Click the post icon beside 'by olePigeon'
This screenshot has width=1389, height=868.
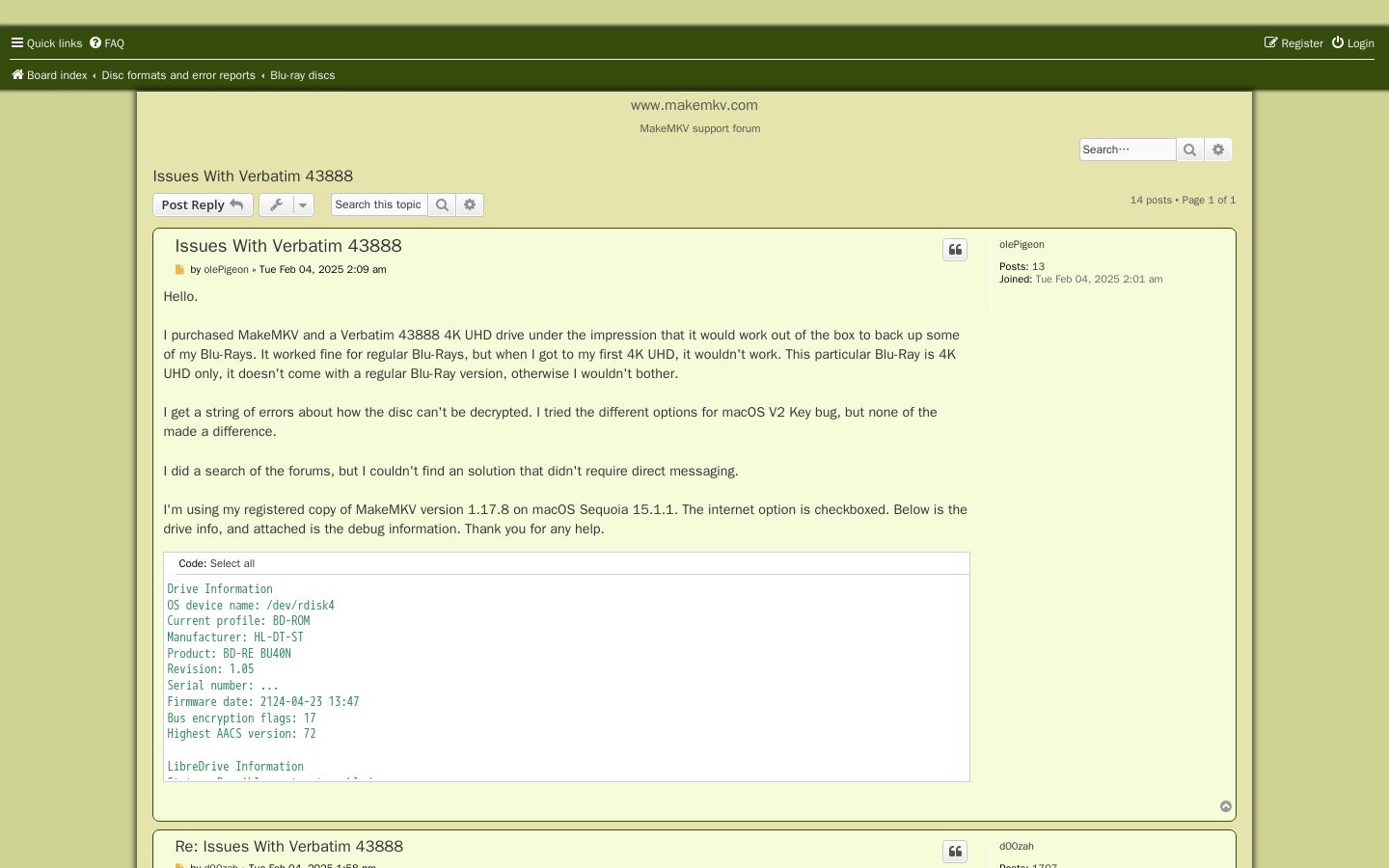179,270
